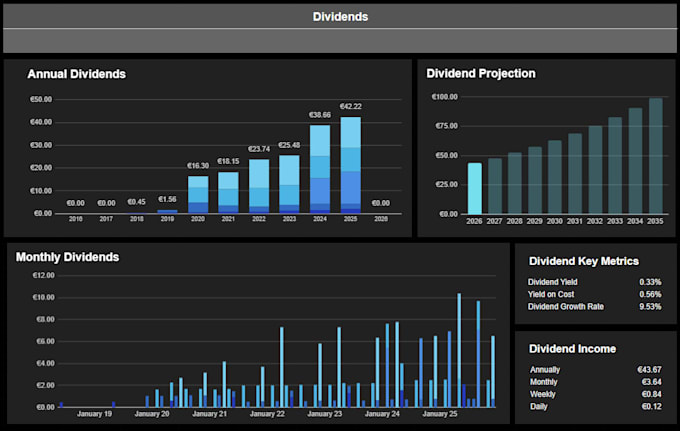Click the 9.53% growth rate value
The image size is (680, 431).
click(650, 307)
